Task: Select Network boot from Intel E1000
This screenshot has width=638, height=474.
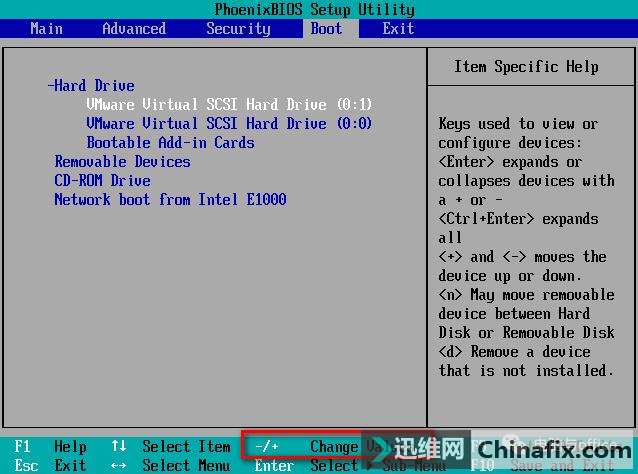Action: coord(170,199)
